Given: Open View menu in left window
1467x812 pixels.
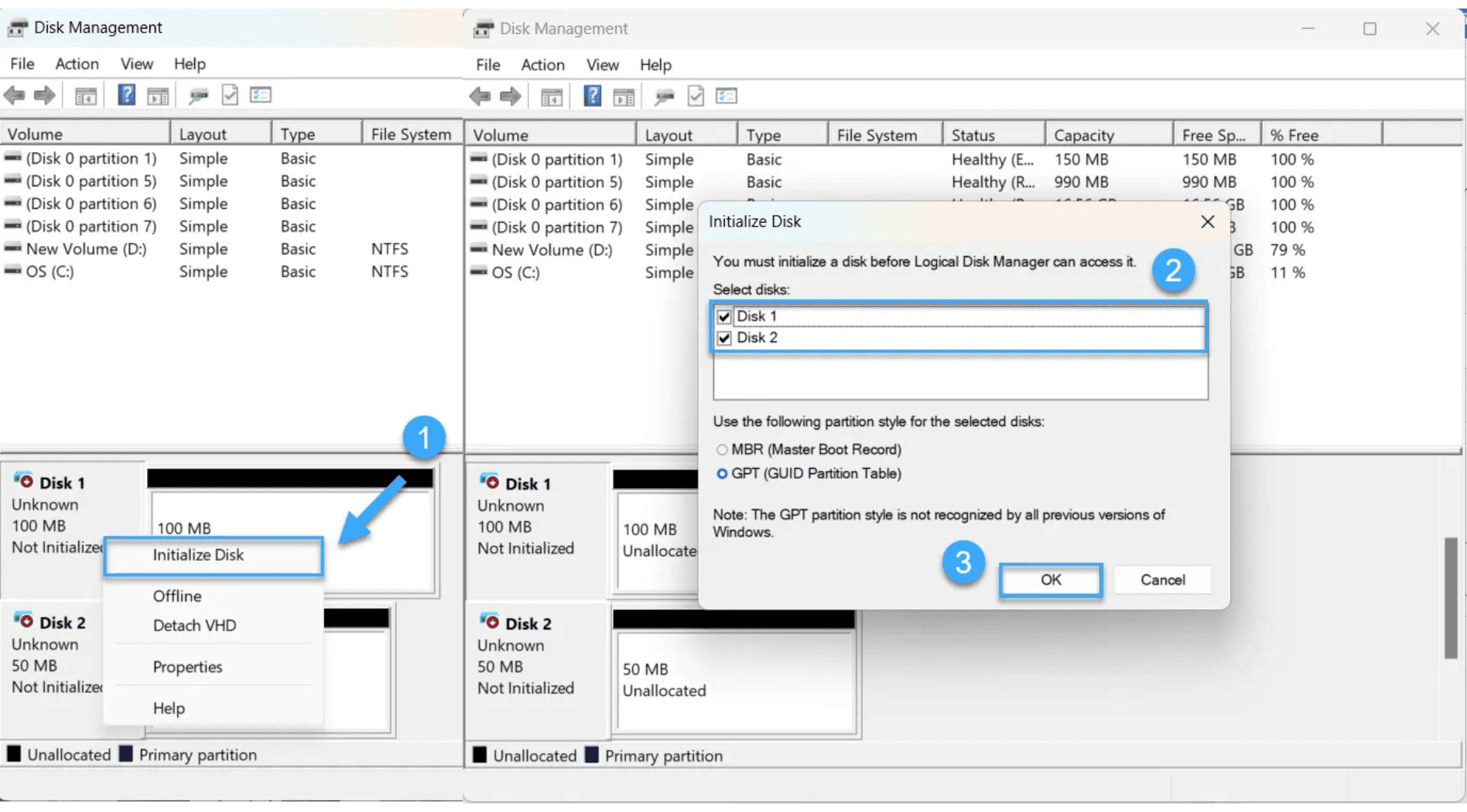Looking at the screenshot, I should pos(136,63).
